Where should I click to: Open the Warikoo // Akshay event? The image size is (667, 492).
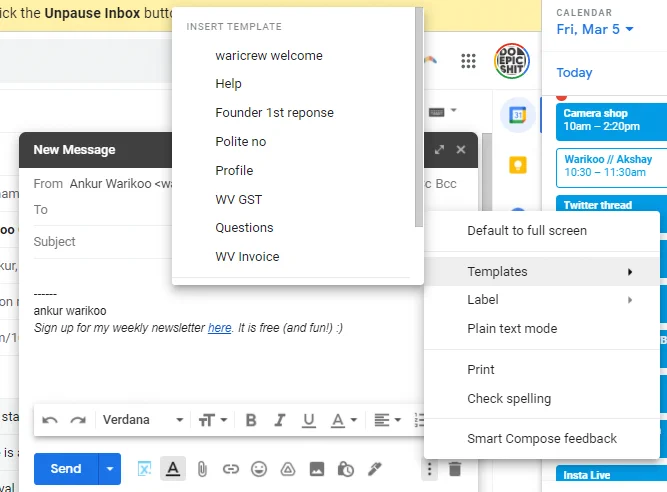tap(611, 168)
